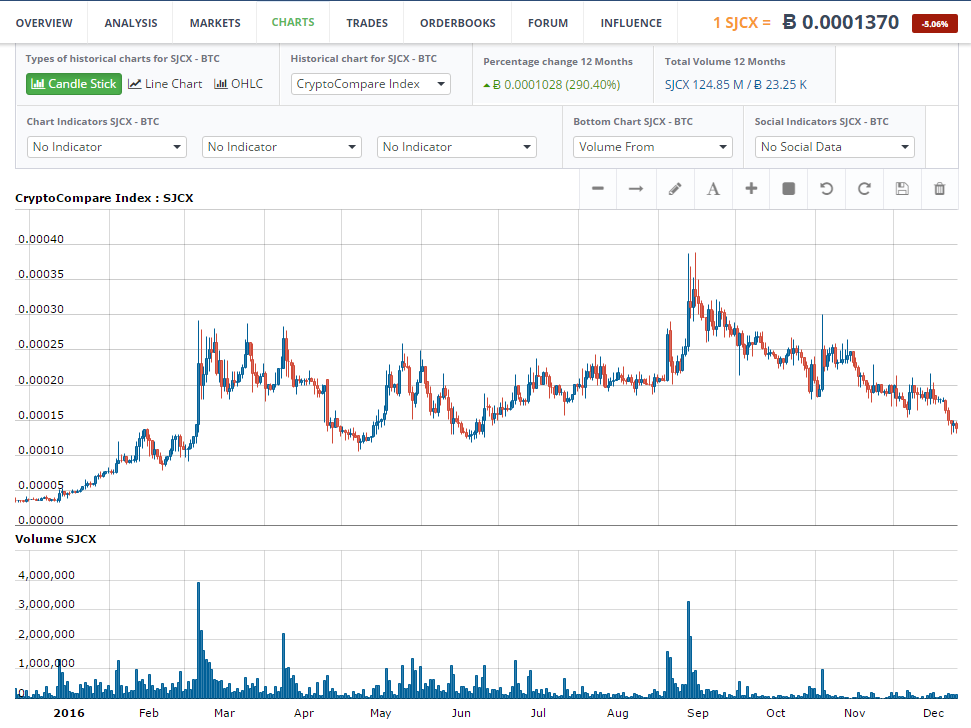The width and height of the screenshot is (971, 728).
Task: Switch to Candle Stick chart type
Action: 74,84
